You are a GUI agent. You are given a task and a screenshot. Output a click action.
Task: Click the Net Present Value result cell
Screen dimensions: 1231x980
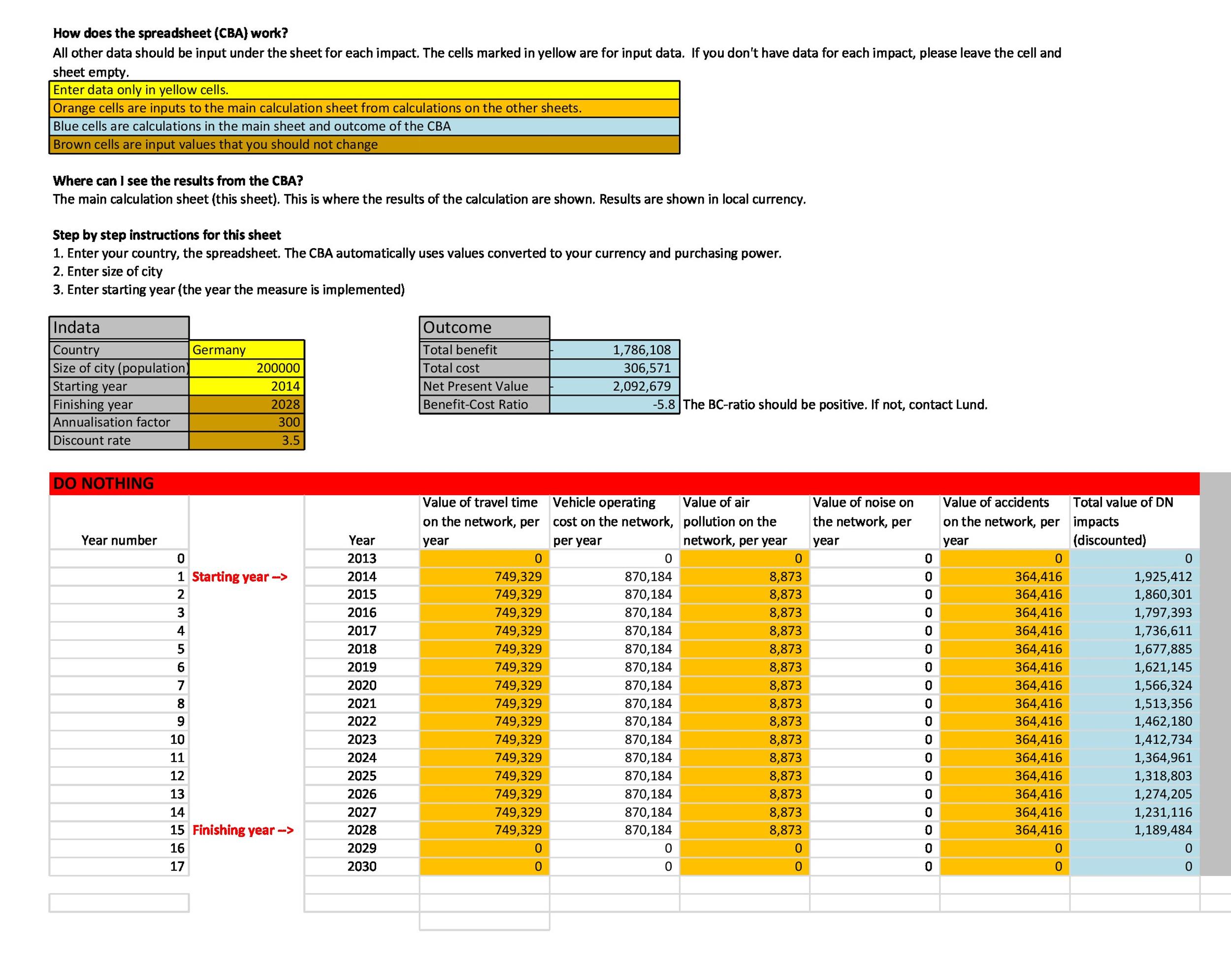(x=615, y=386)
